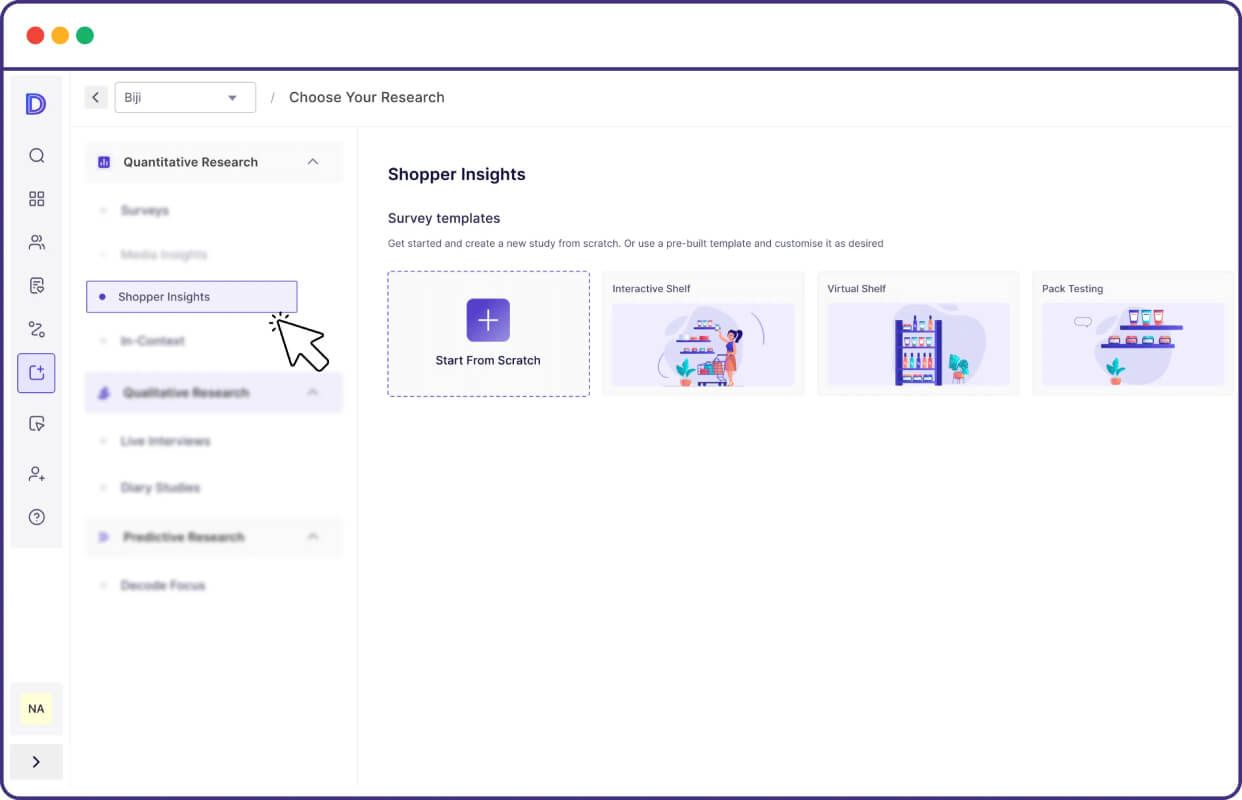Click the Shopper Insights page heading
This screenshot has width=1242, height=800.
(x=457, y=174)
